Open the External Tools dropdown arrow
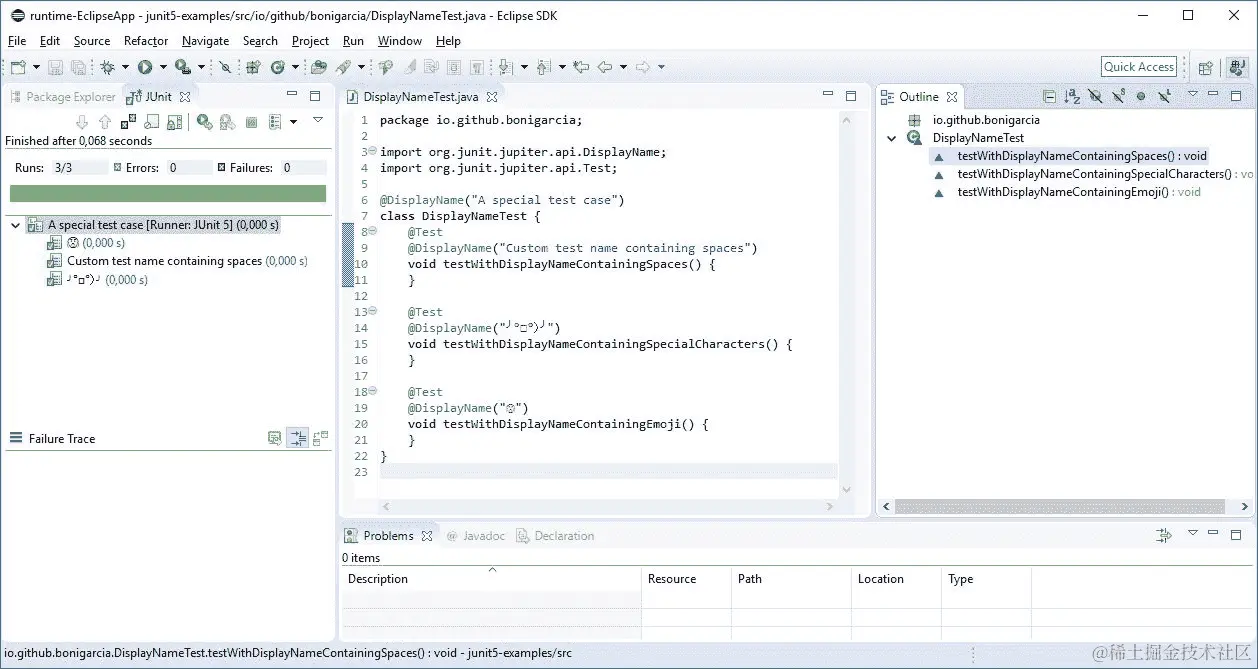Viewport: 1258px width, 669px height. point(201,67)
